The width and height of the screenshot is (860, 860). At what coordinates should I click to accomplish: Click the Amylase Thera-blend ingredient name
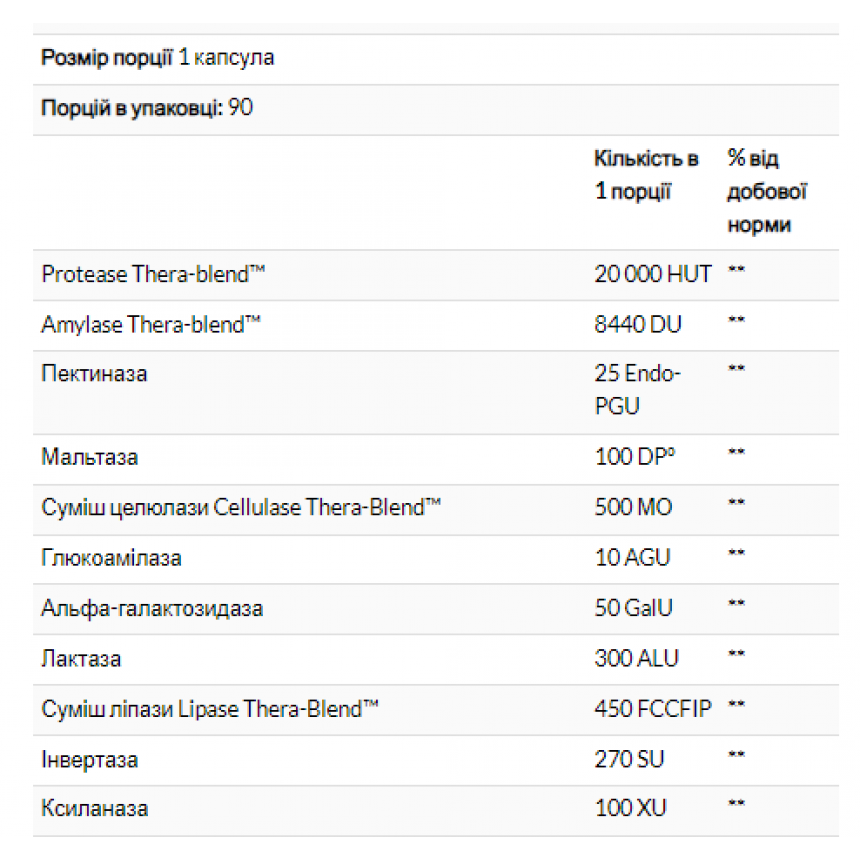[151, 325]
